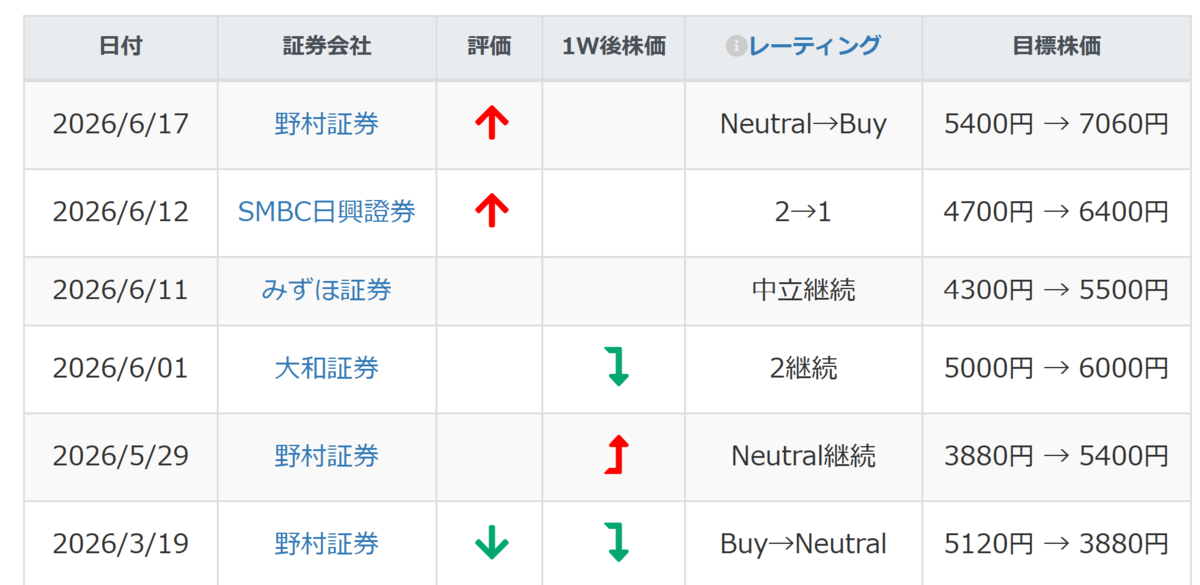Open the 大和証券 link
This screenshot has width=1200, height=585.
(x=327, y=368)
